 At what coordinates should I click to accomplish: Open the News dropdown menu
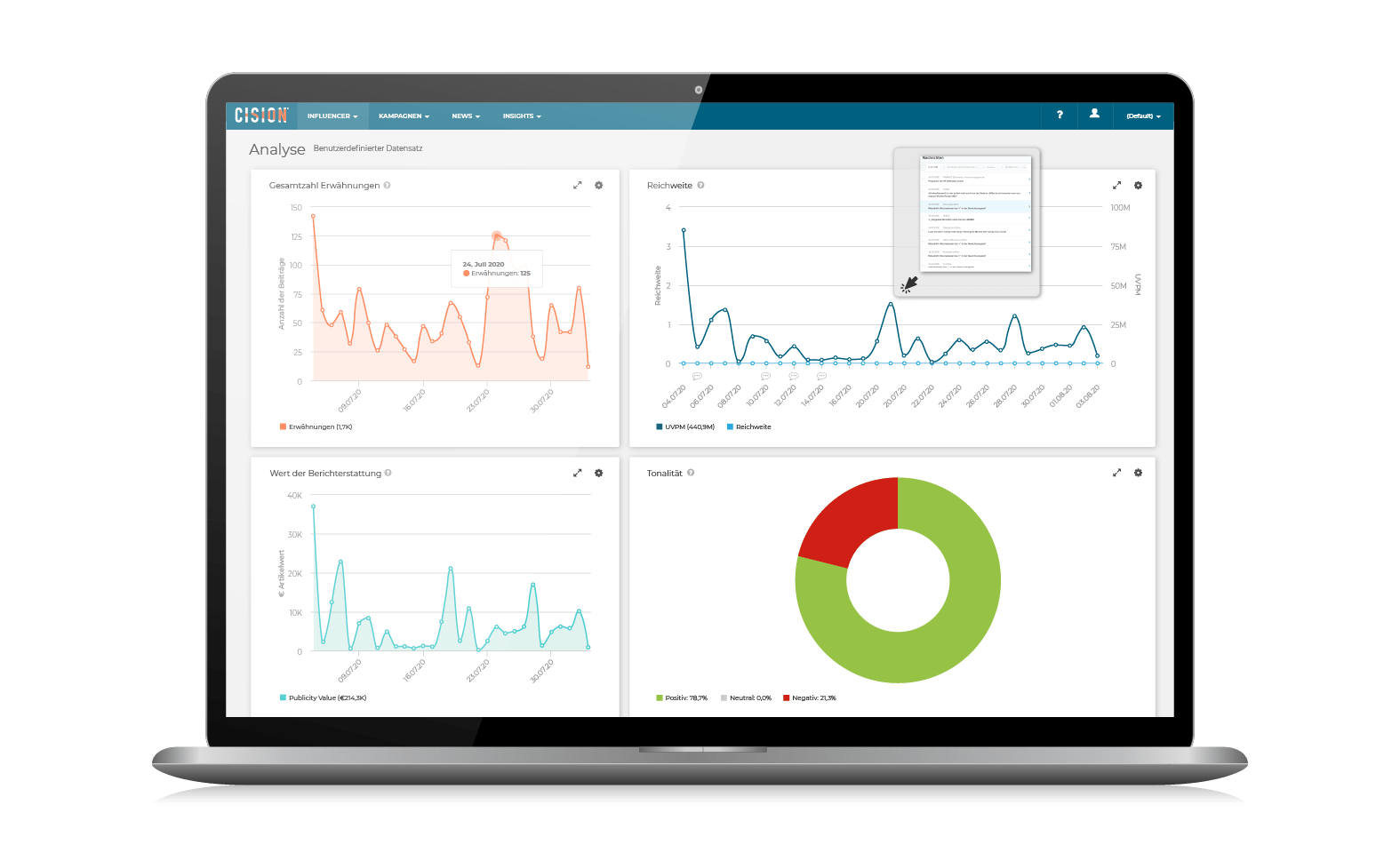pos(466,116)
